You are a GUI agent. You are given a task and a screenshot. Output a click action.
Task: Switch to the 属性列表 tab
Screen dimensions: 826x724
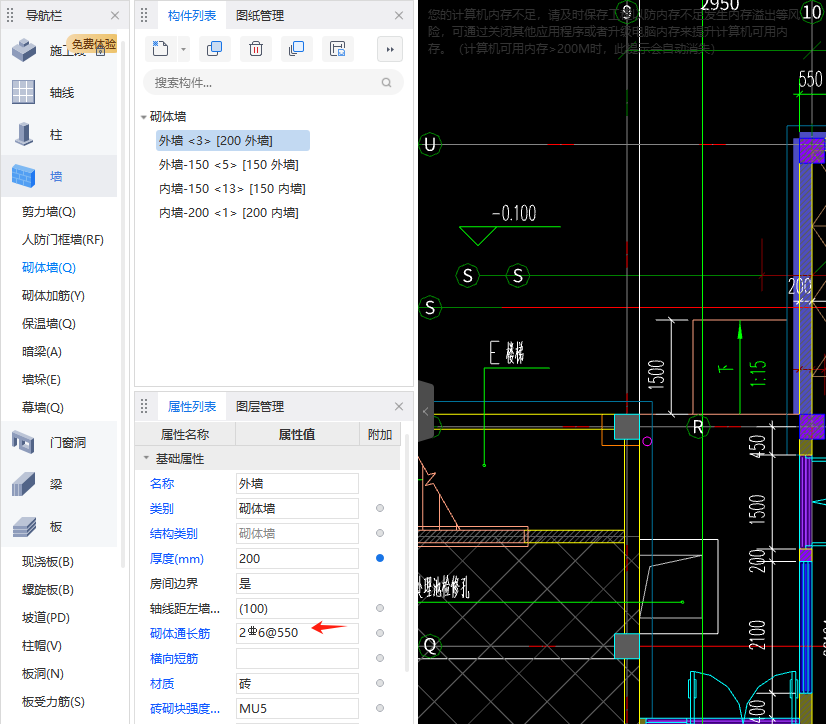click(192, 406)
